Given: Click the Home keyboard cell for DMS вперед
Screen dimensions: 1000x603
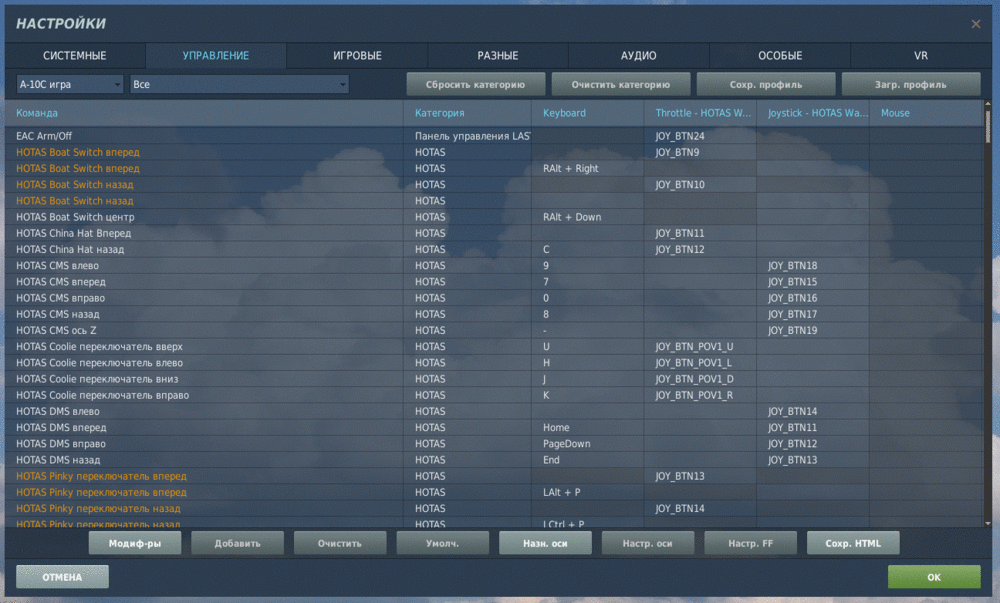Looking at the screenshot, I should click(x=588, y=428).
